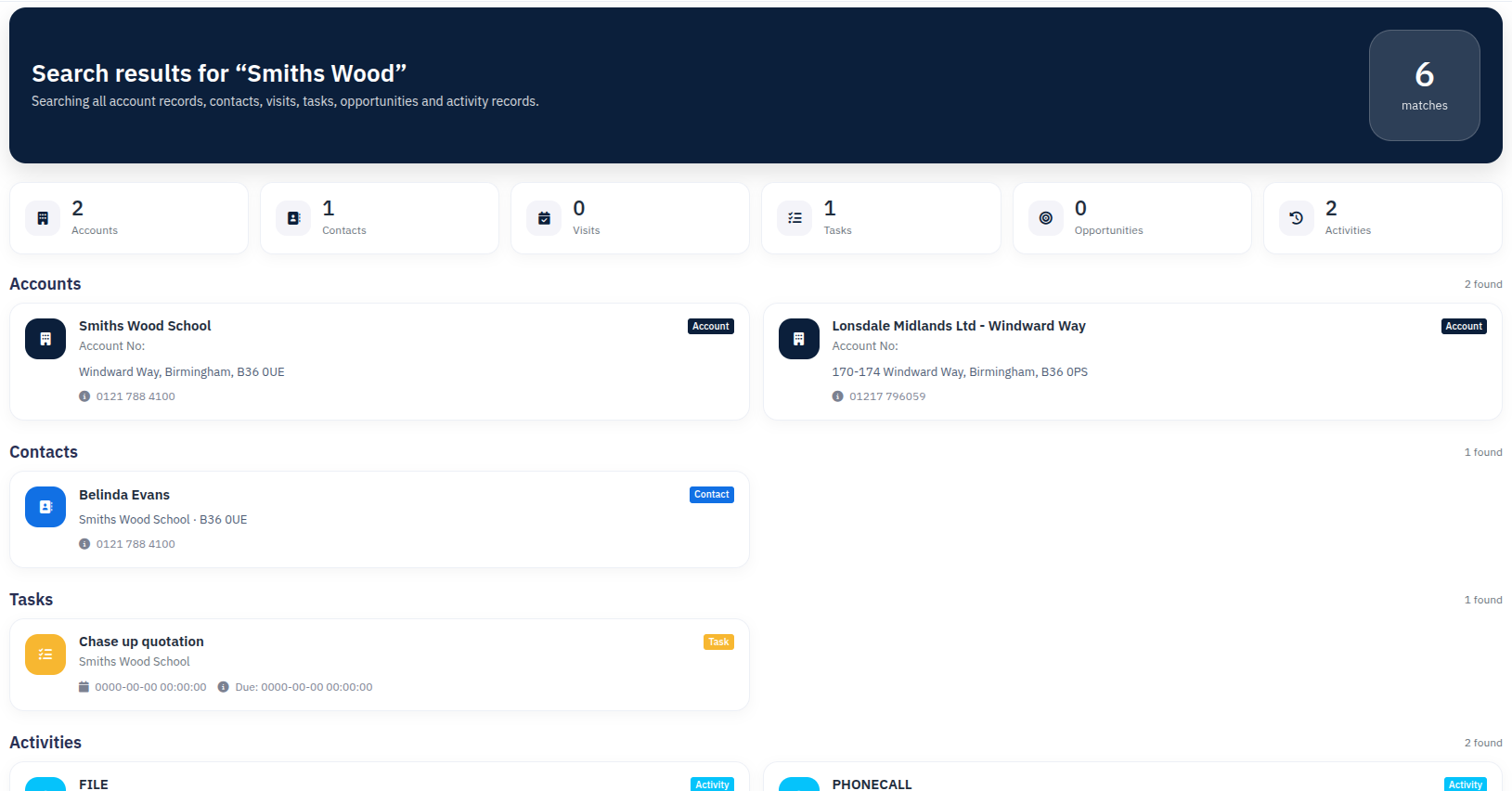This screenshot has width=1512, height=791.
Task: Click the yellow Task badge
Action: coord(718,642)
